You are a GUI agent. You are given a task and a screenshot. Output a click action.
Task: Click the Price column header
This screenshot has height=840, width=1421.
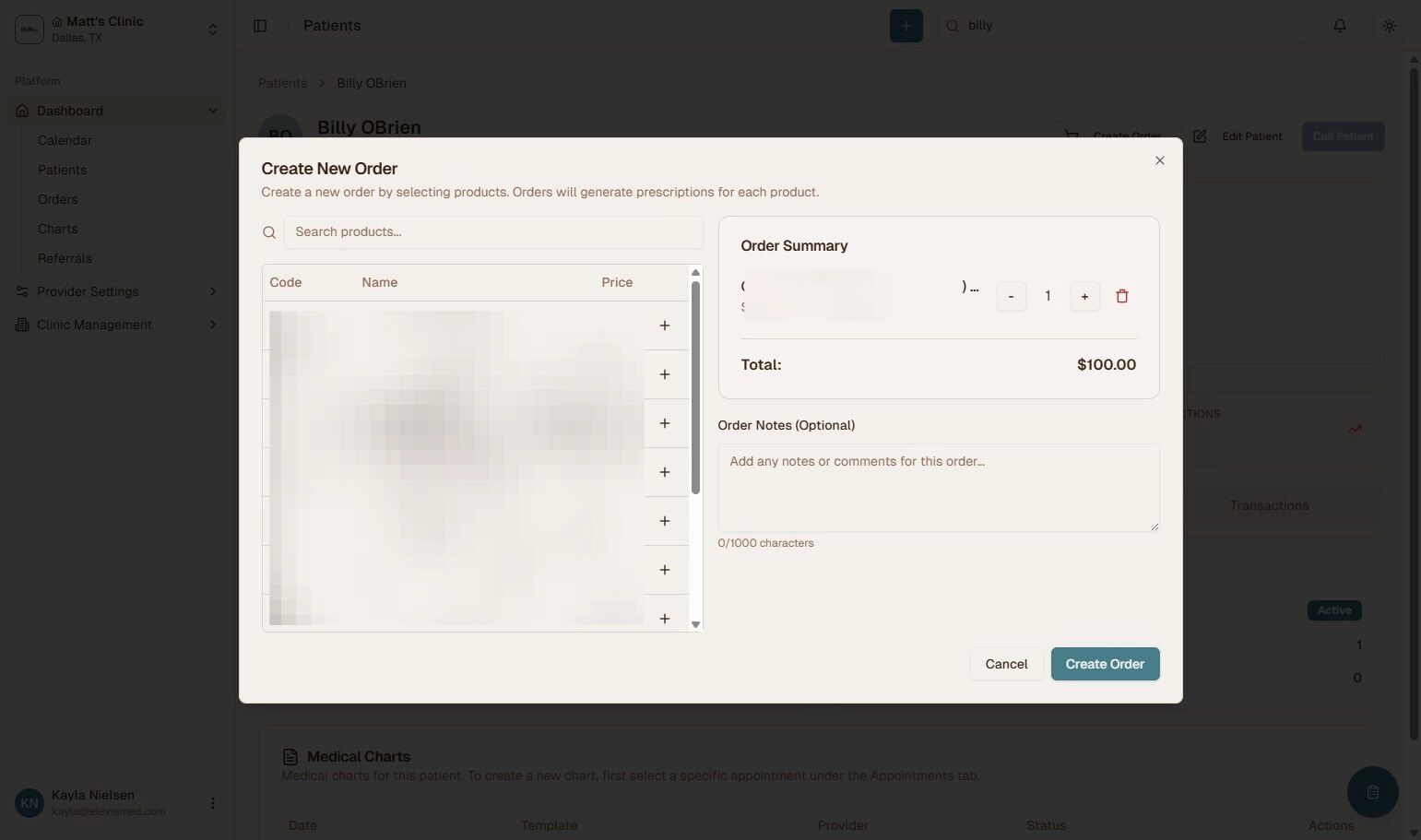click(617, 282)
